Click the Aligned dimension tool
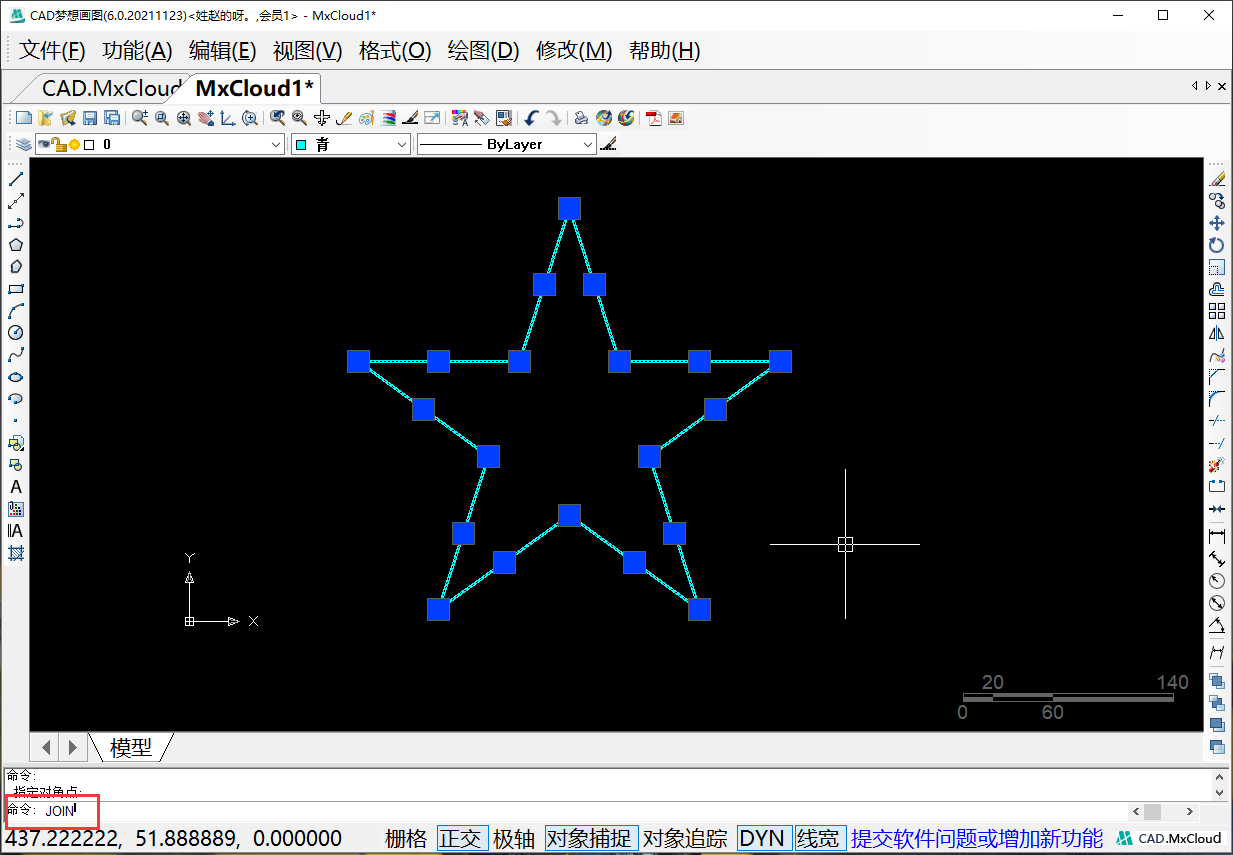Screen dimensions: 1233x855 pyautogui.click(x=1217, y=559)
